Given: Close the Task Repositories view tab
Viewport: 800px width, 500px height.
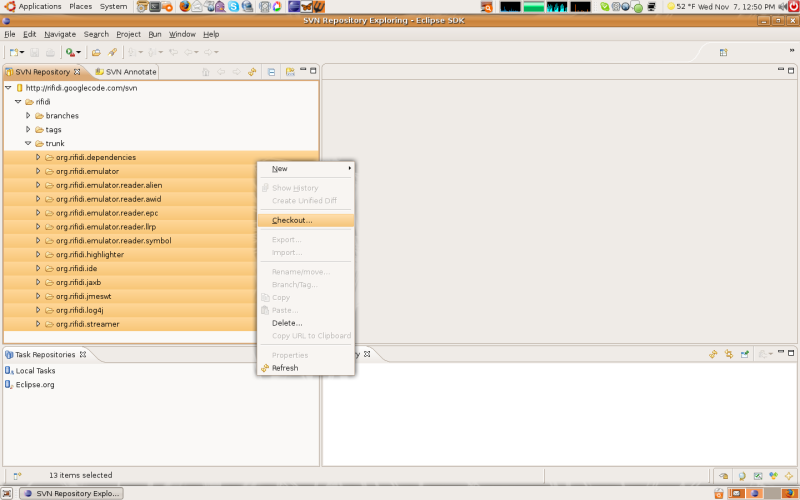Looking at the screenshot, I should [83, 354].
